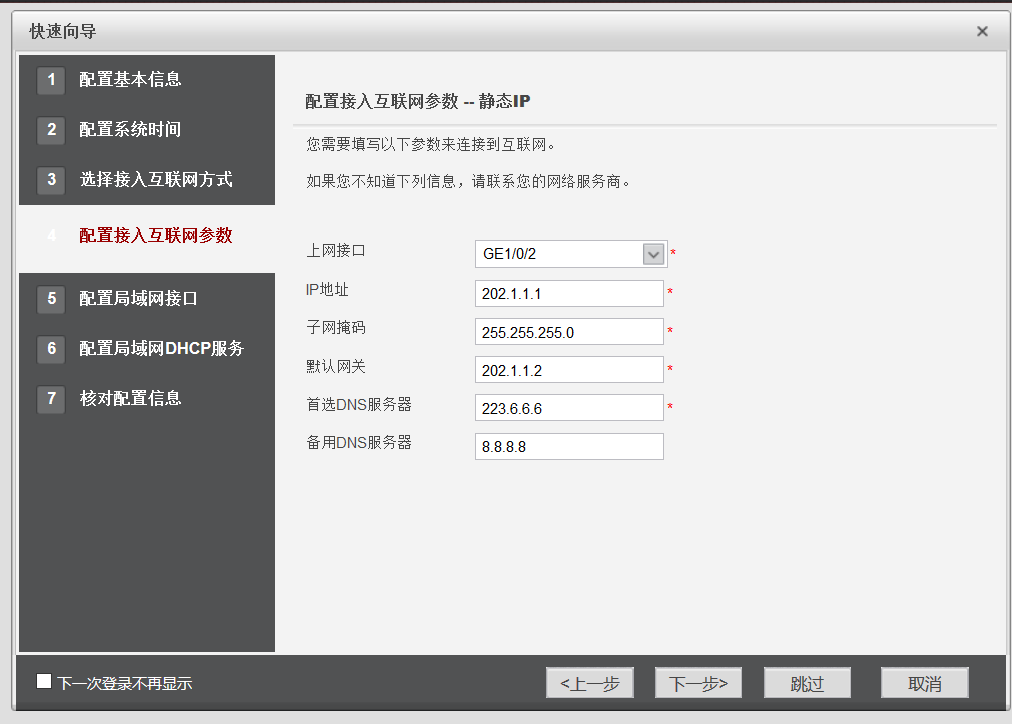Click the step number 3 badge
1012x724 pixels.
click(x=51, y=180)
